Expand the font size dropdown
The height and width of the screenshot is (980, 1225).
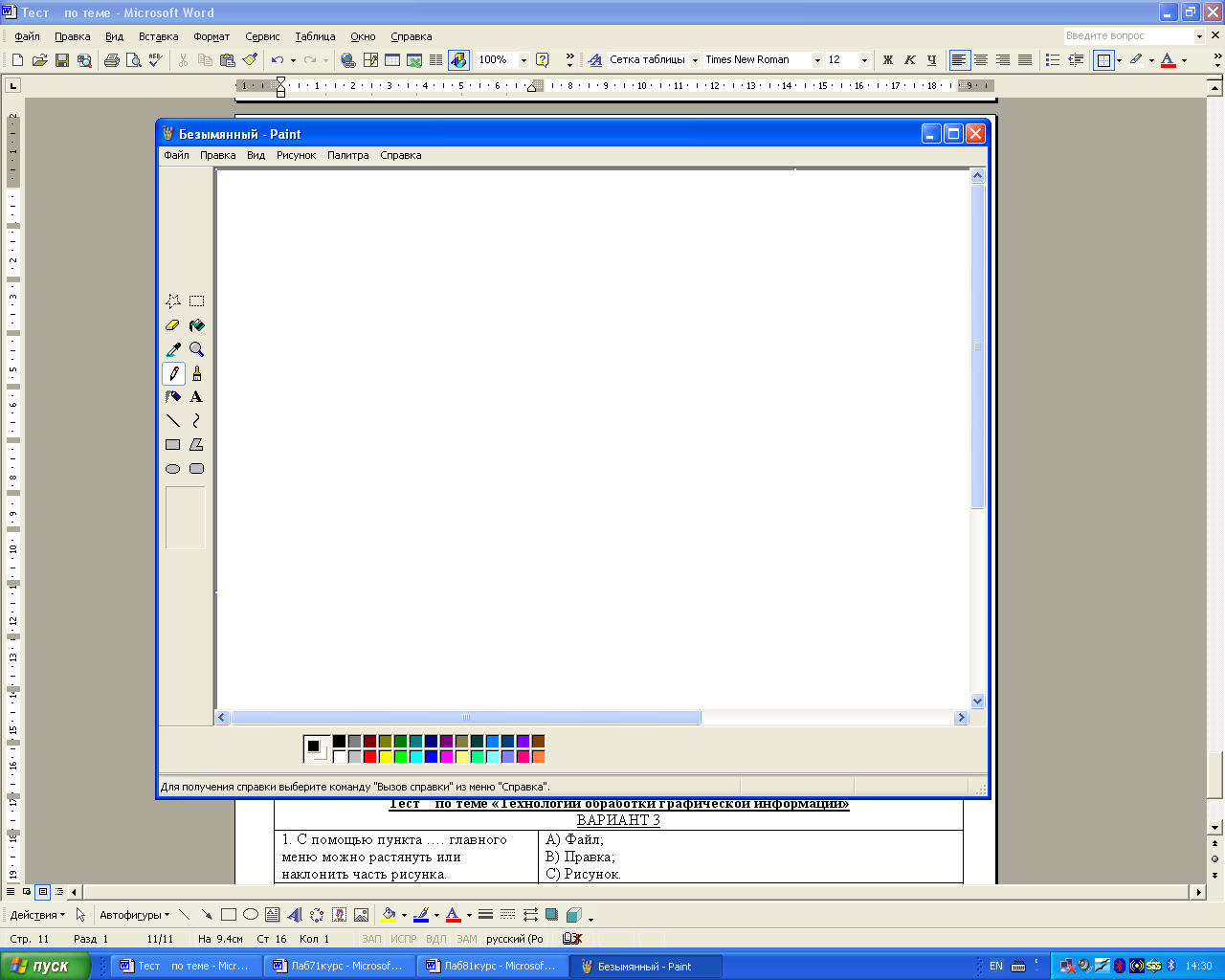864,60
